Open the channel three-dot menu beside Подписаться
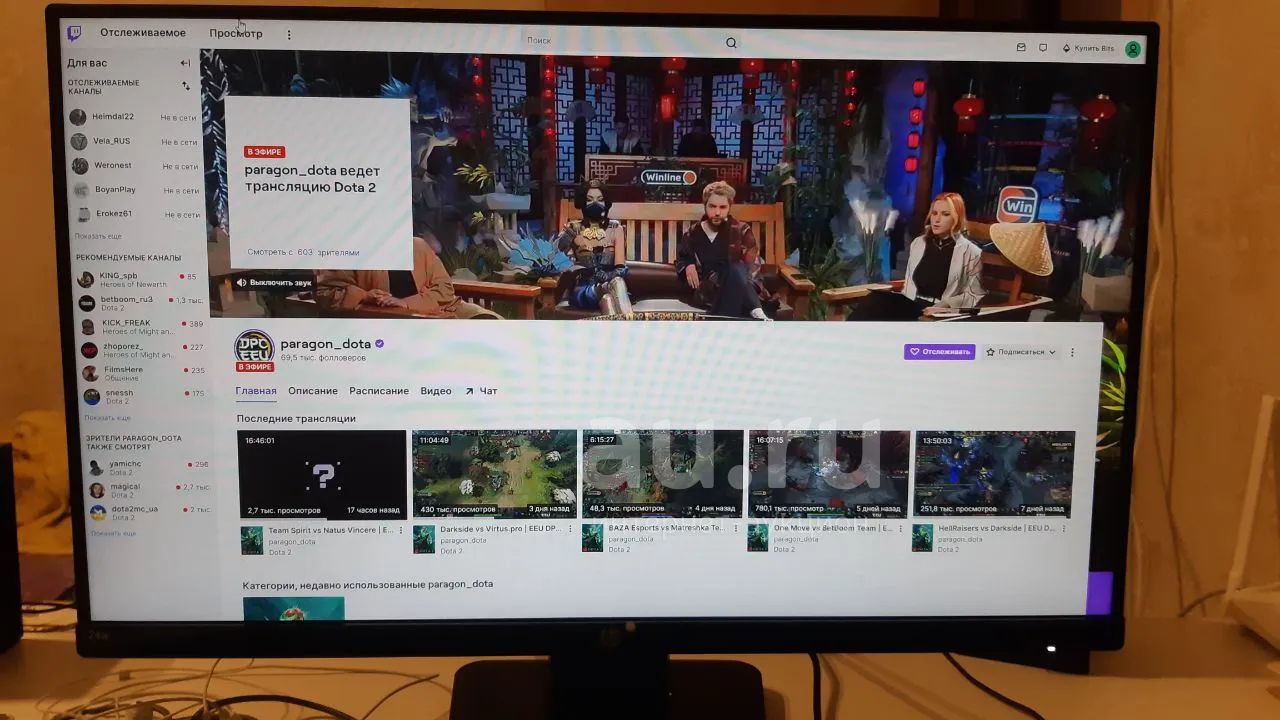1280x720 pixels. tap(1072, 353)
